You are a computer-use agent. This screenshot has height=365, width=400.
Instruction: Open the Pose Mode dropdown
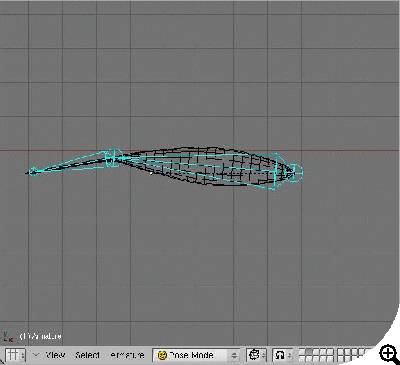pyautogui.click(x=196, y=355)
